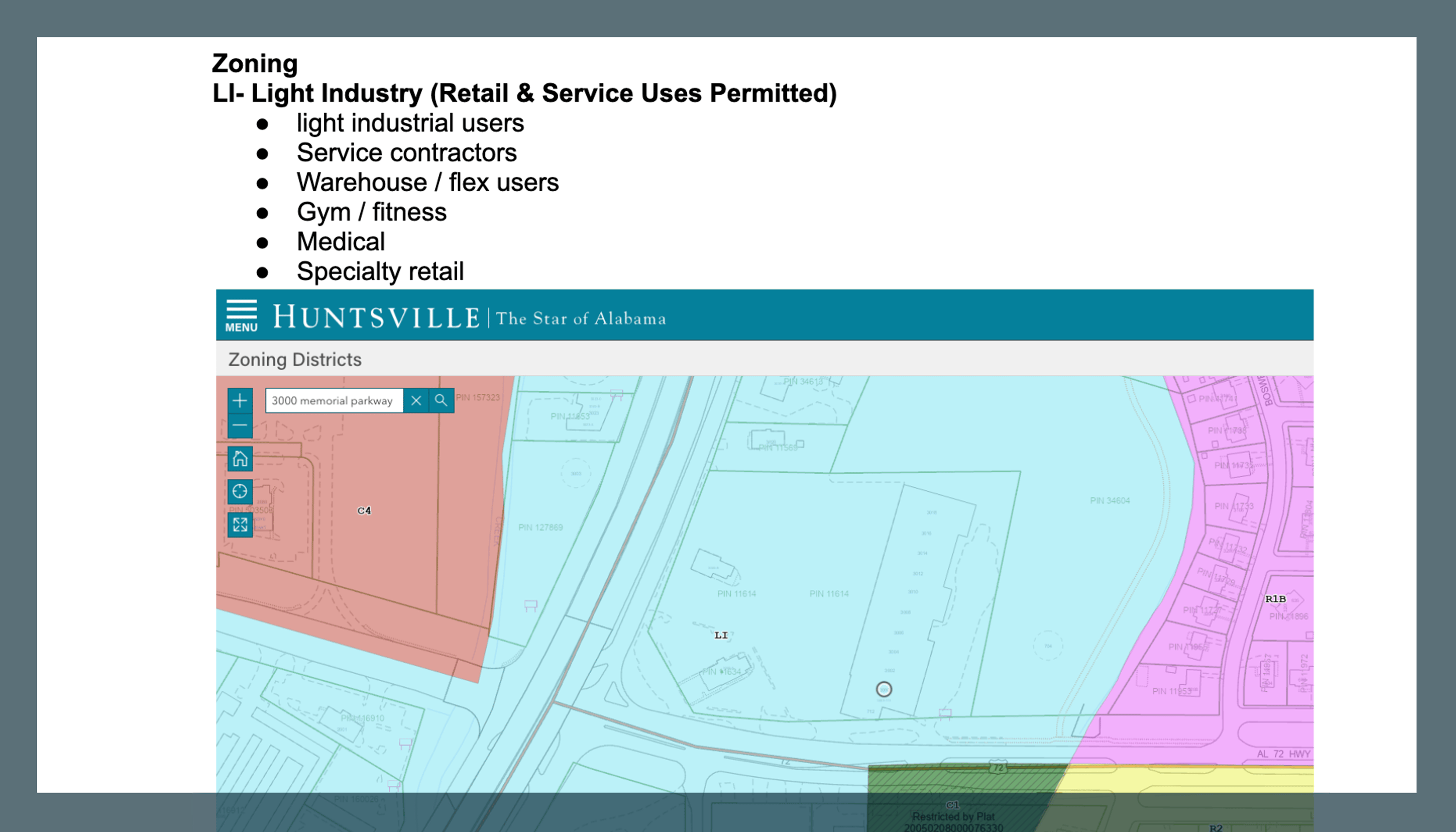This screenshot has height=832, width=1456.
Task: Click the Zoning Districts heading bar
Action: tap(764, 359)
